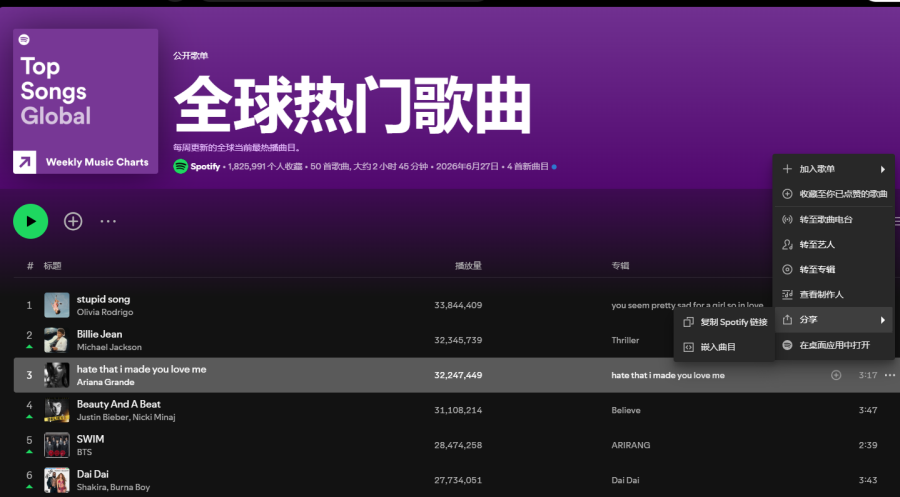Open more options for the Ariana Grande track row

890,375
